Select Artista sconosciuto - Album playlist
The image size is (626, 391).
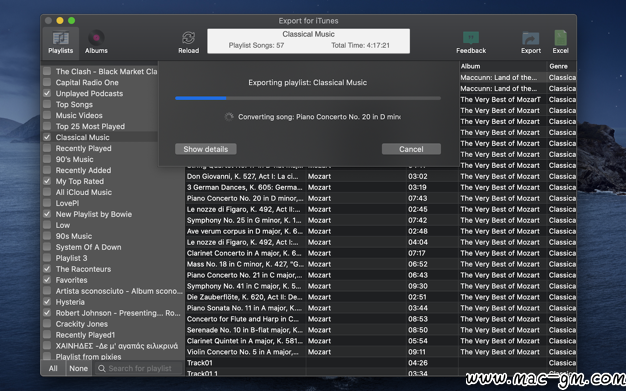(x=119, y=291)
